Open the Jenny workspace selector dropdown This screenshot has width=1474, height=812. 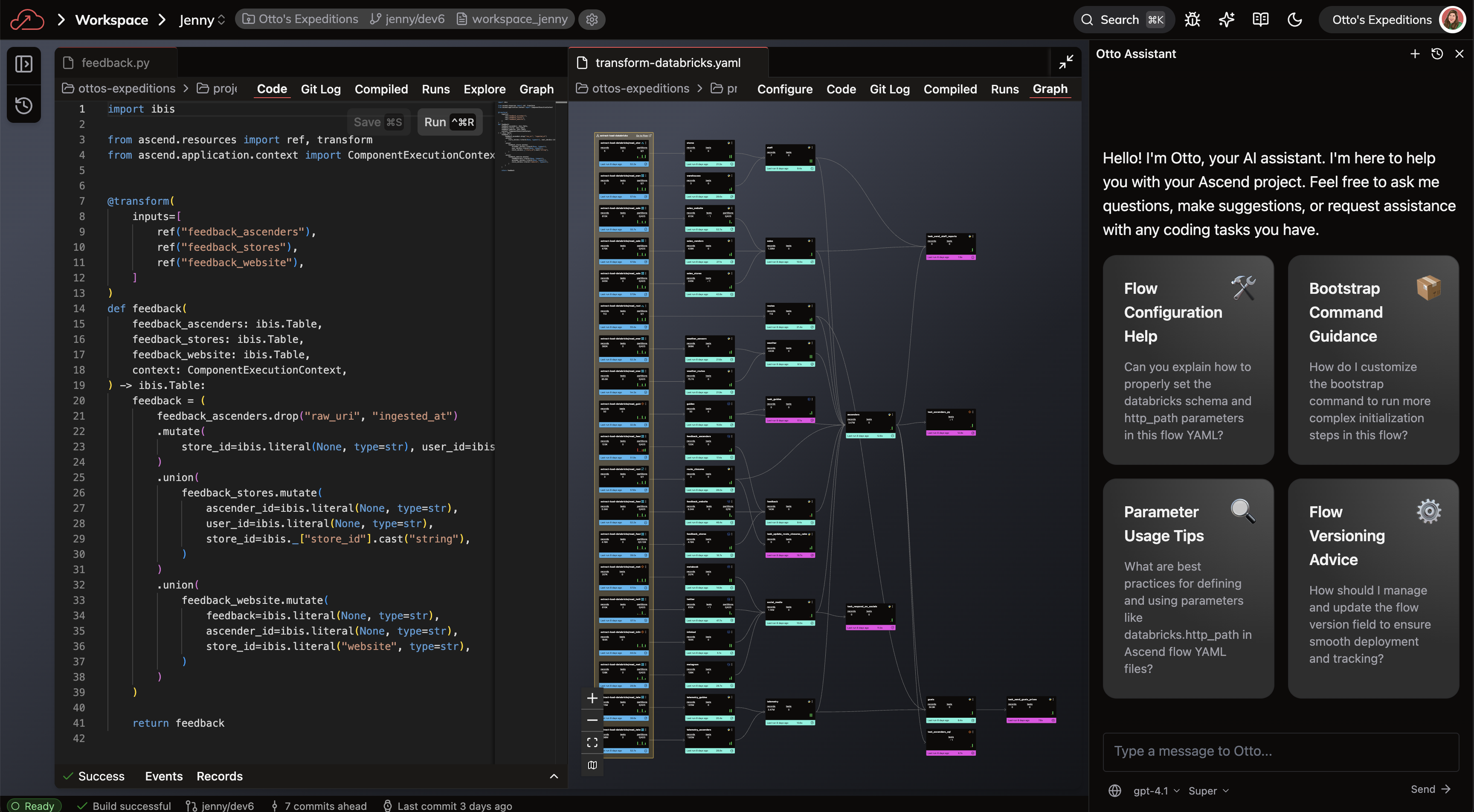202,20
